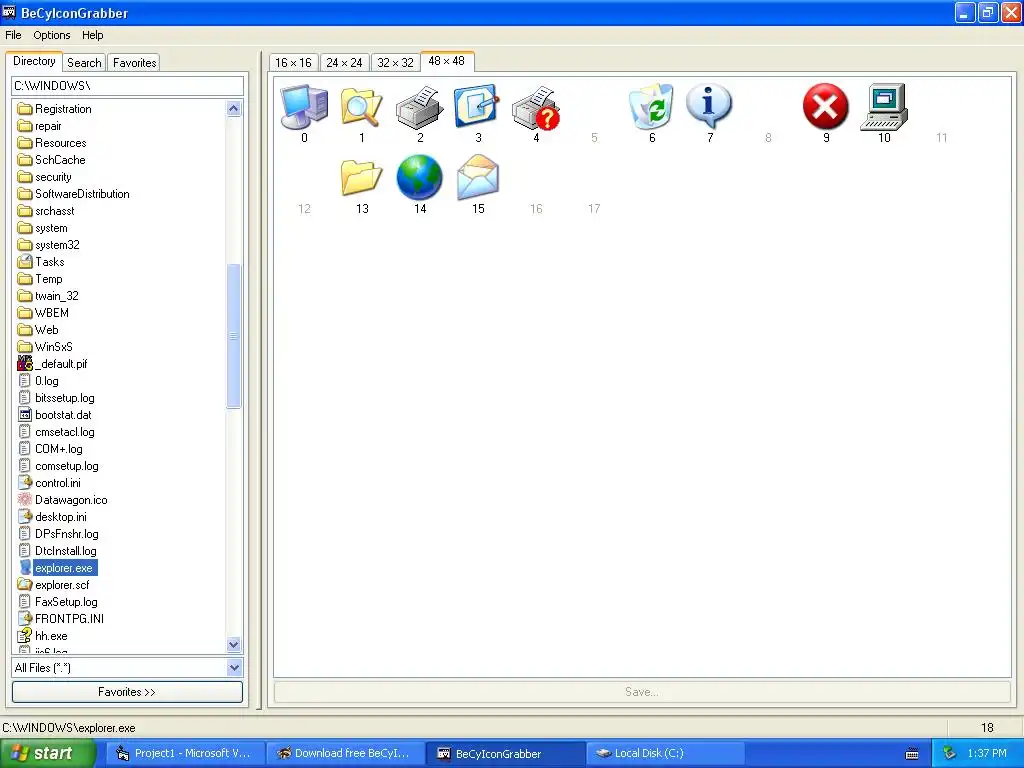Image resolution: width=1024 pixels, height=768 pixels.
Task: Select printer with question mark icon 4
Action: pyautogui.click(x=536, y=107)
